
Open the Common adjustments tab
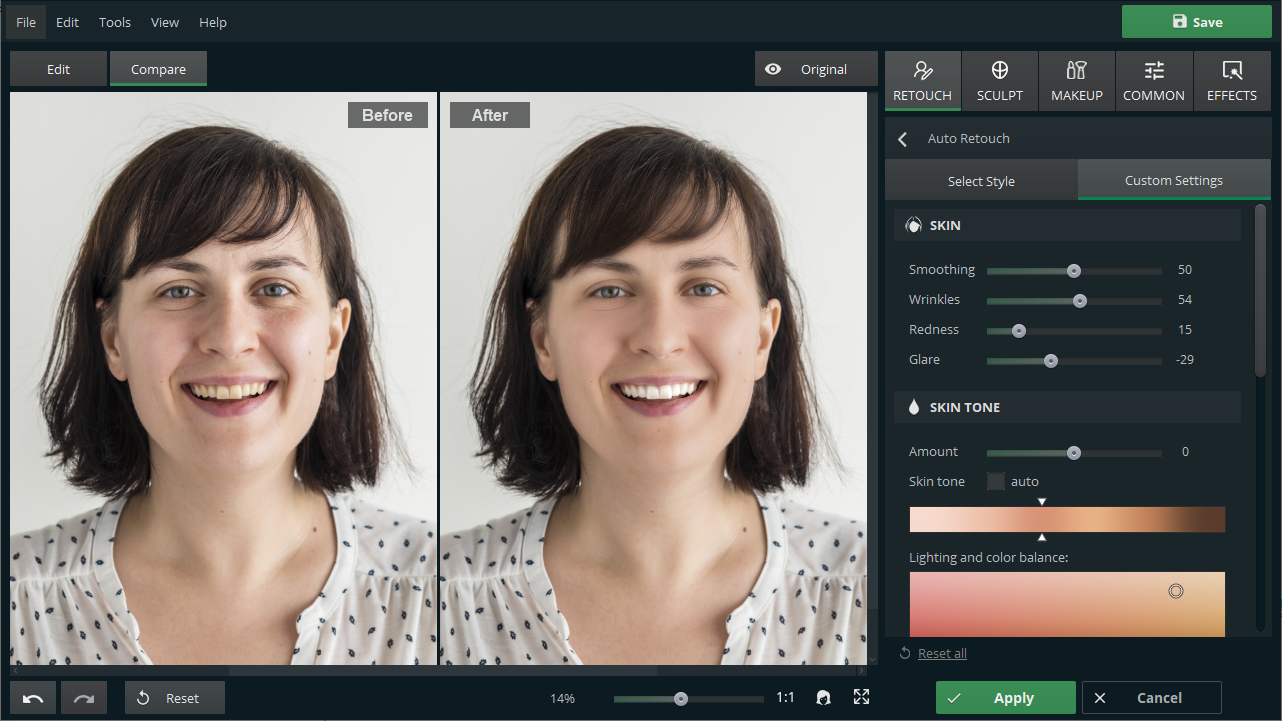[1153, 80]
